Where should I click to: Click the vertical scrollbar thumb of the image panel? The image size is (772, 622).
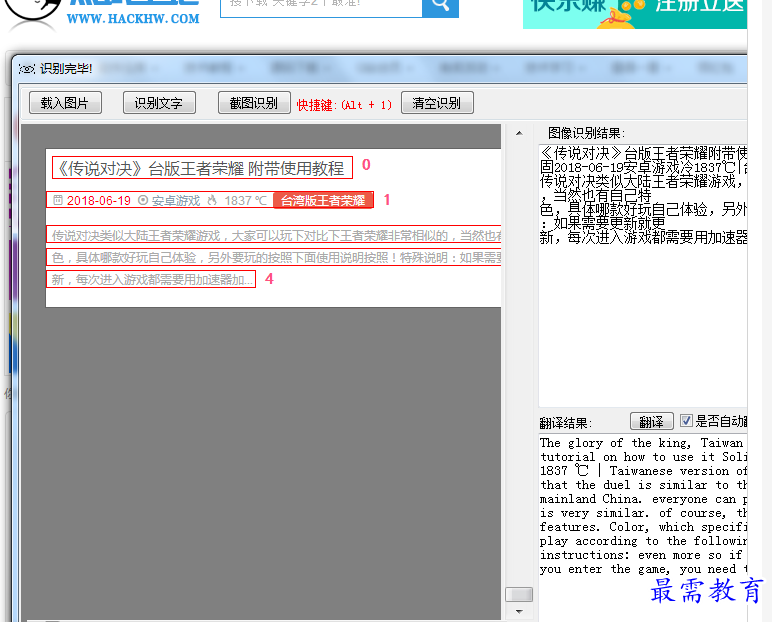[x=519, y=594]
